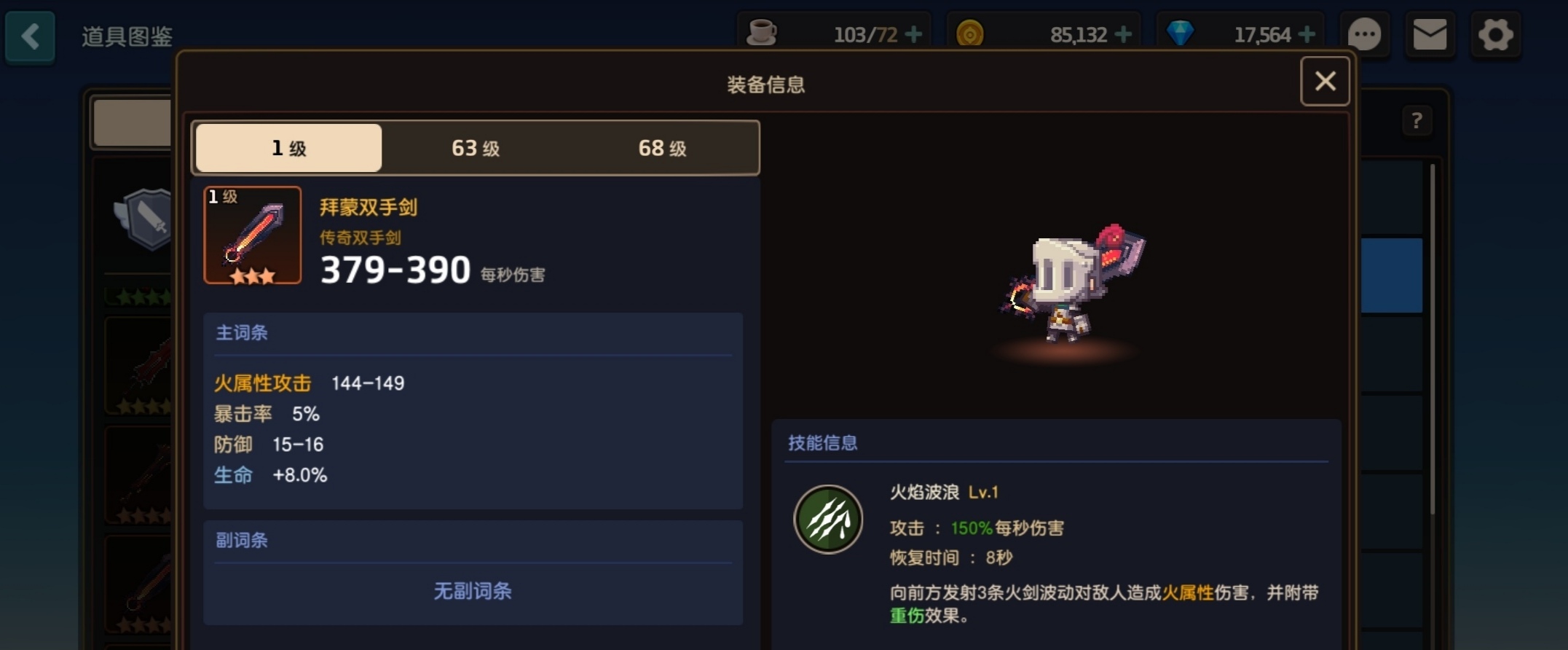The width and height of the screenshot is (1568, 650).
Task: Select the shield and sword category icon
Action: coord(144,217)
